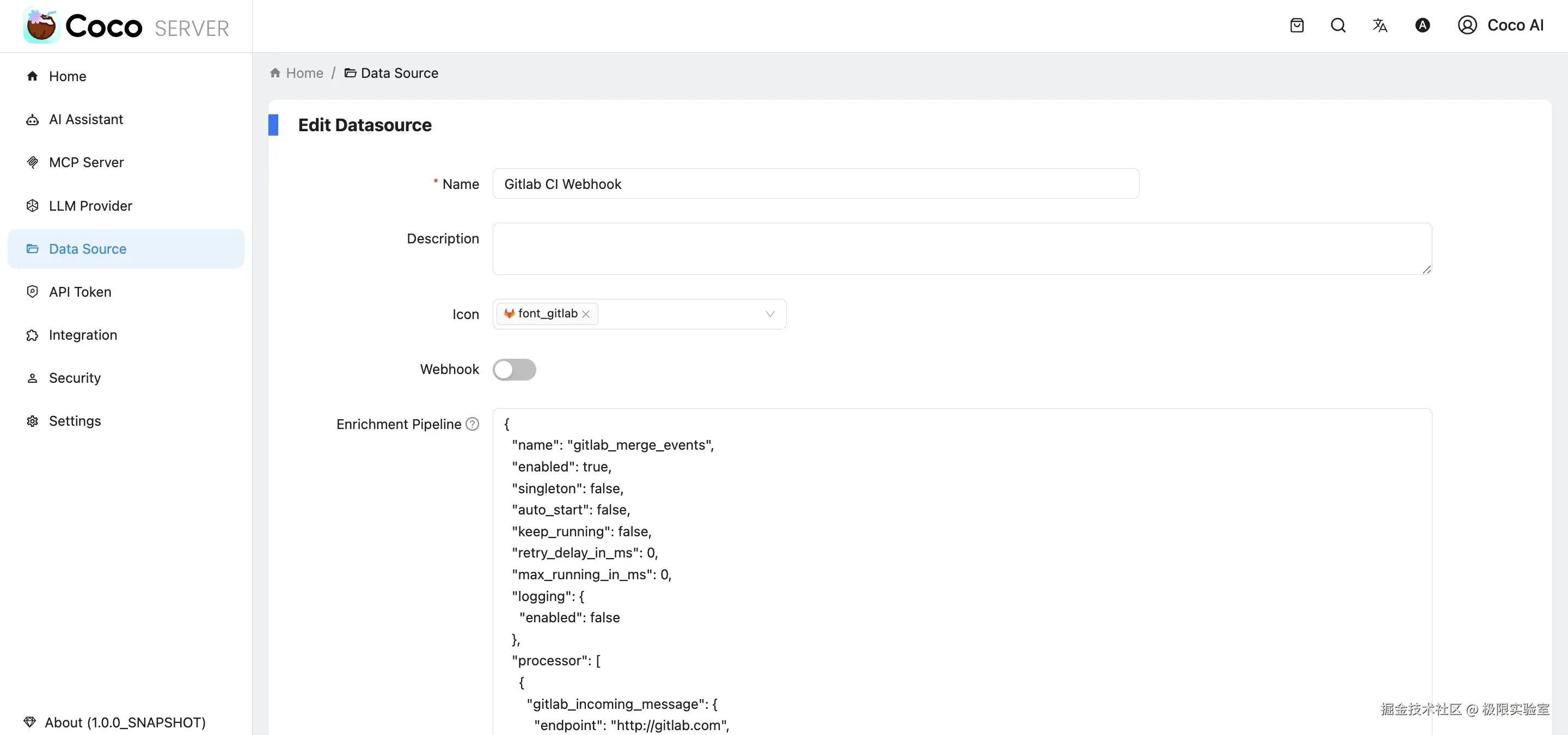
Task: Open the Coco AI user profile
Action: (x=1500, y=25)
